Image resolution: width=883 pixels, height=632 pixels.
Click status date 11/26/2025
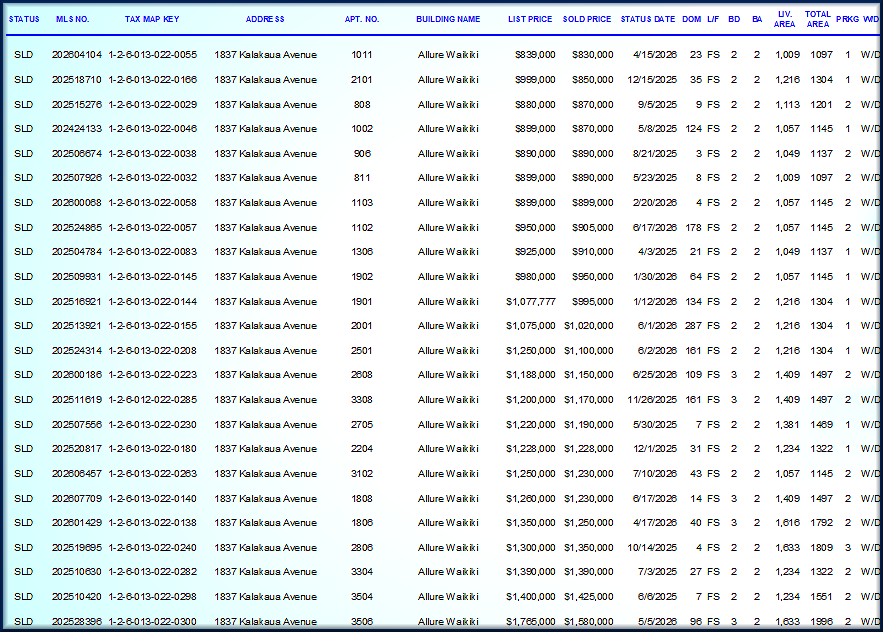pyautogui.click(x=652, y=399)
